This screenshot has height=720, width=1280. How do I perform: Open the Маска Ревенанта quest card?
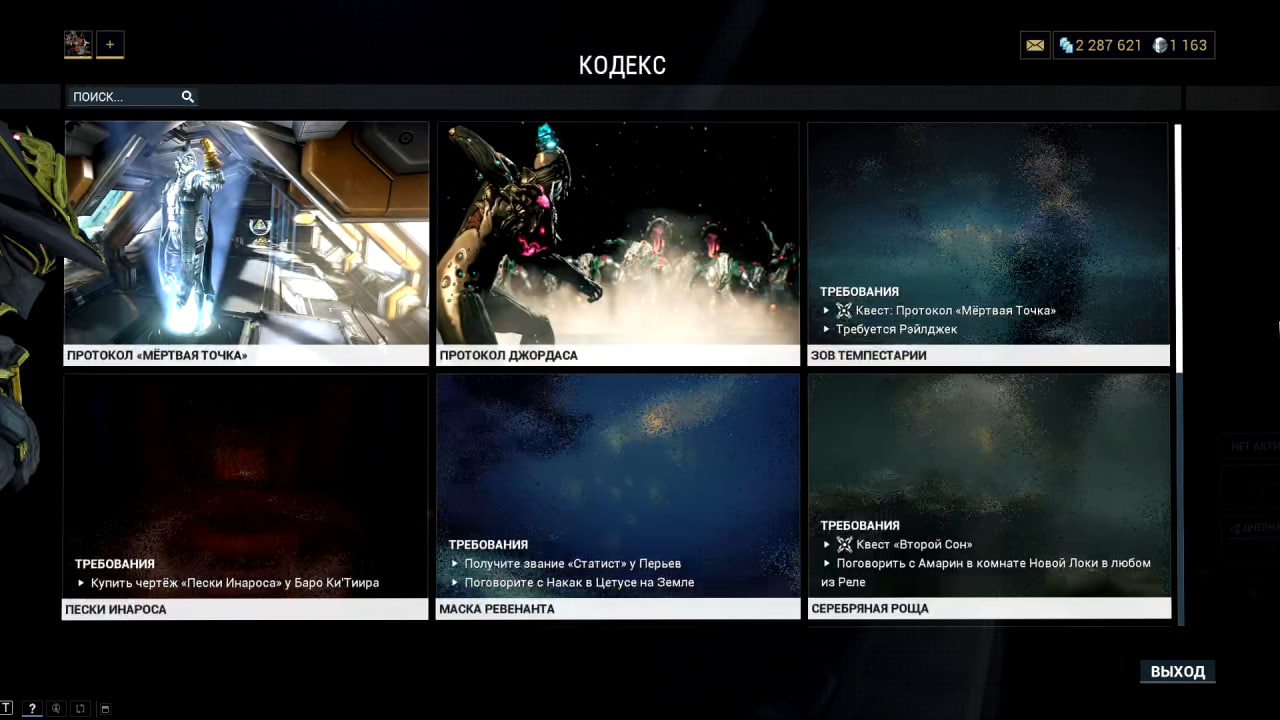(618, 497)
